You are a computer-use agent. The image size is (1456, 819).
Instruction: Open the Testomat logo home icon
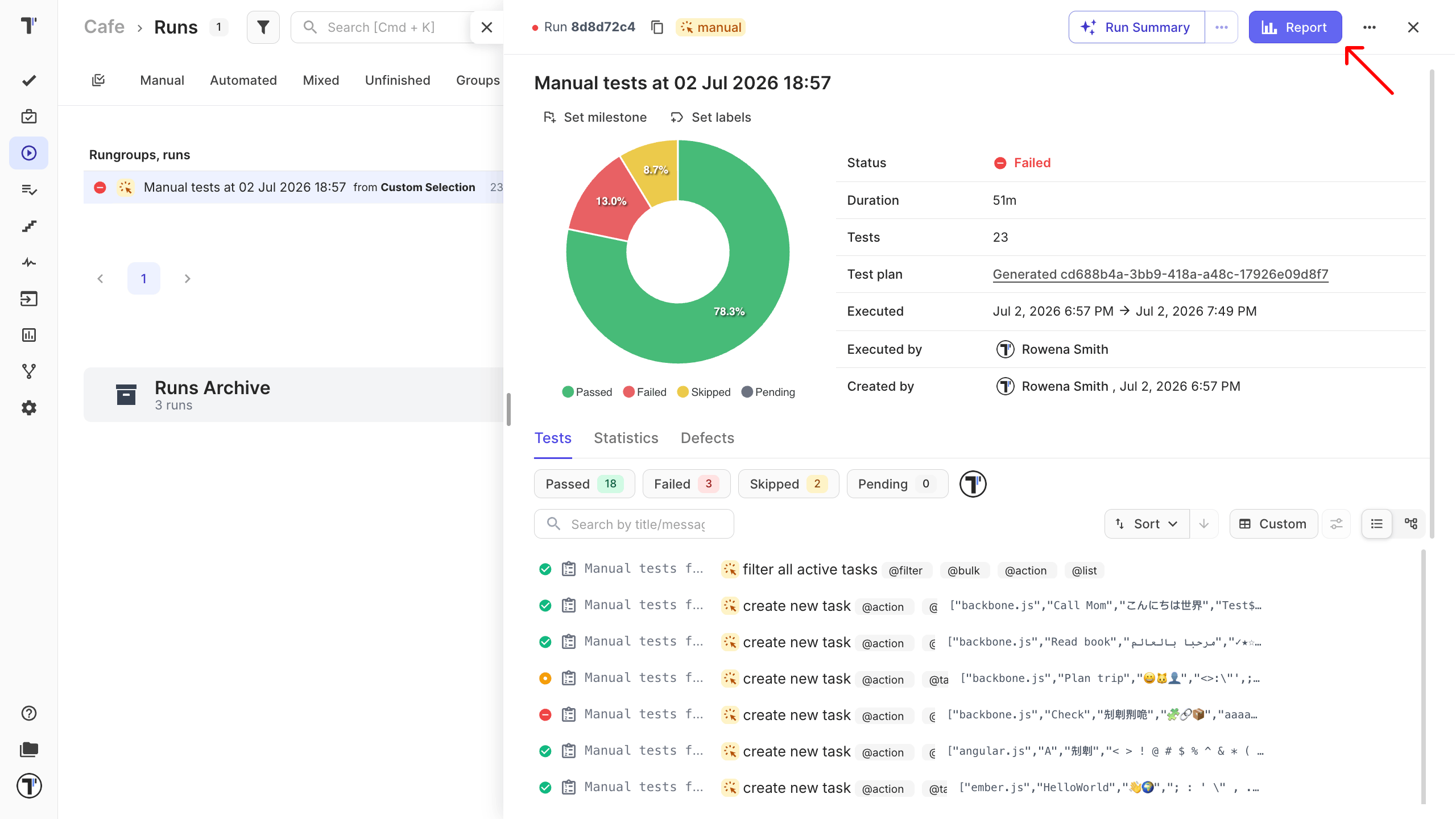pos(28,26)
